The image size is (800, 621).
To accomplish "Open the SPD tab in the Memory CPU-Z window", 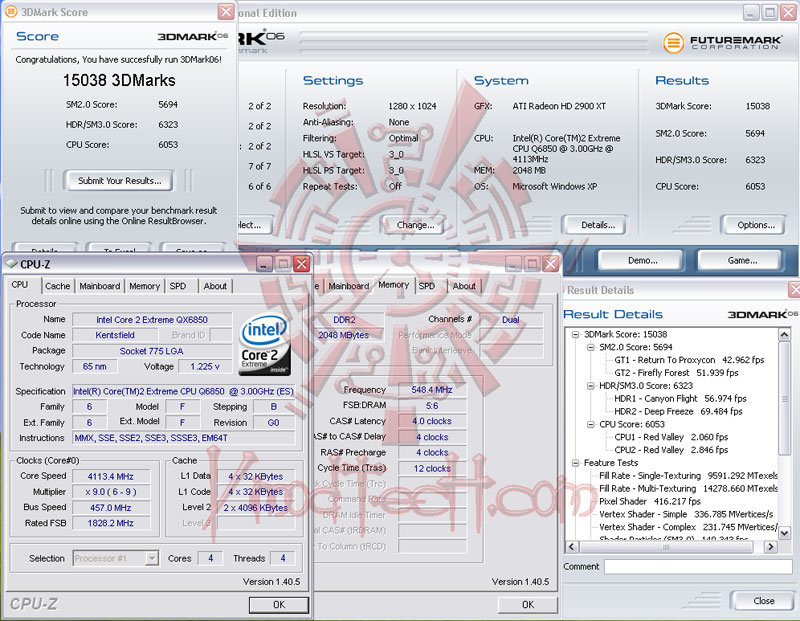I will (x=427, y=286).
